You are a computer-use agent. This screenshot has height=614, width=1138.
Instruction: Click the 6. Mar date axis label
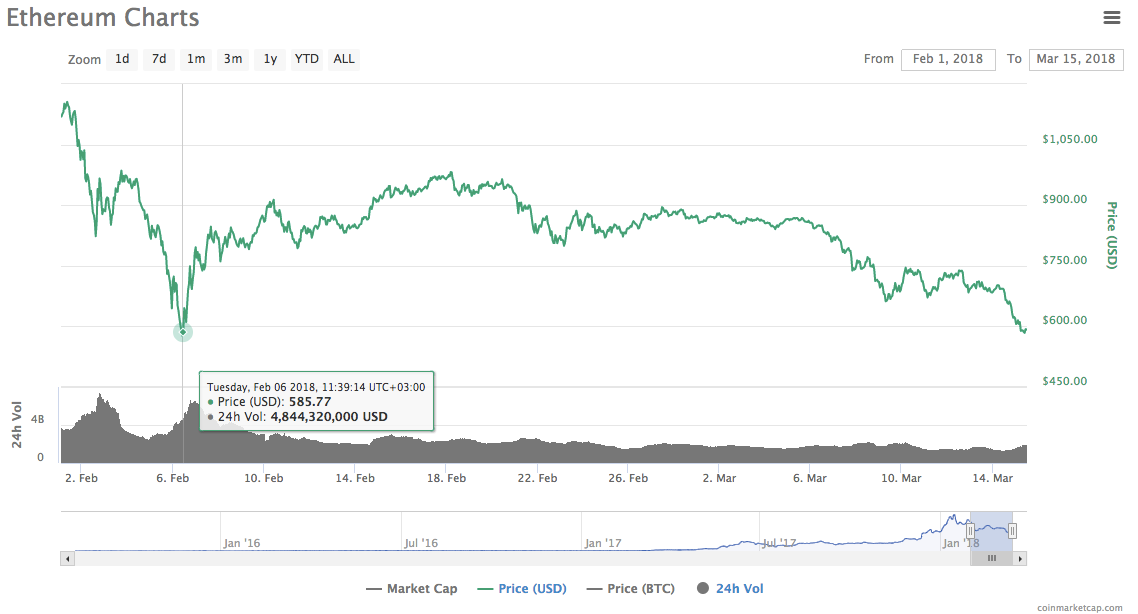coord(810,478)
